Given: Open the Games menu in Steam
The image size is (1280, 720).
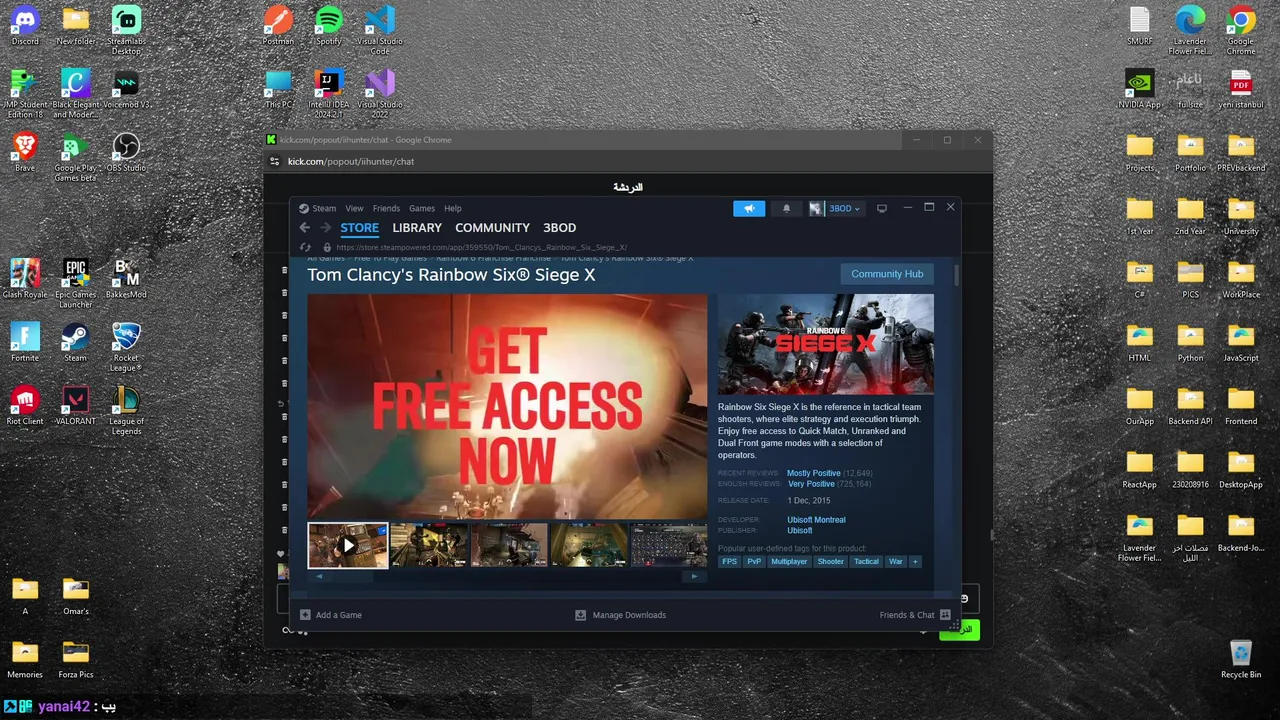Looking at the screenshot, I should [x=422, y=208].
